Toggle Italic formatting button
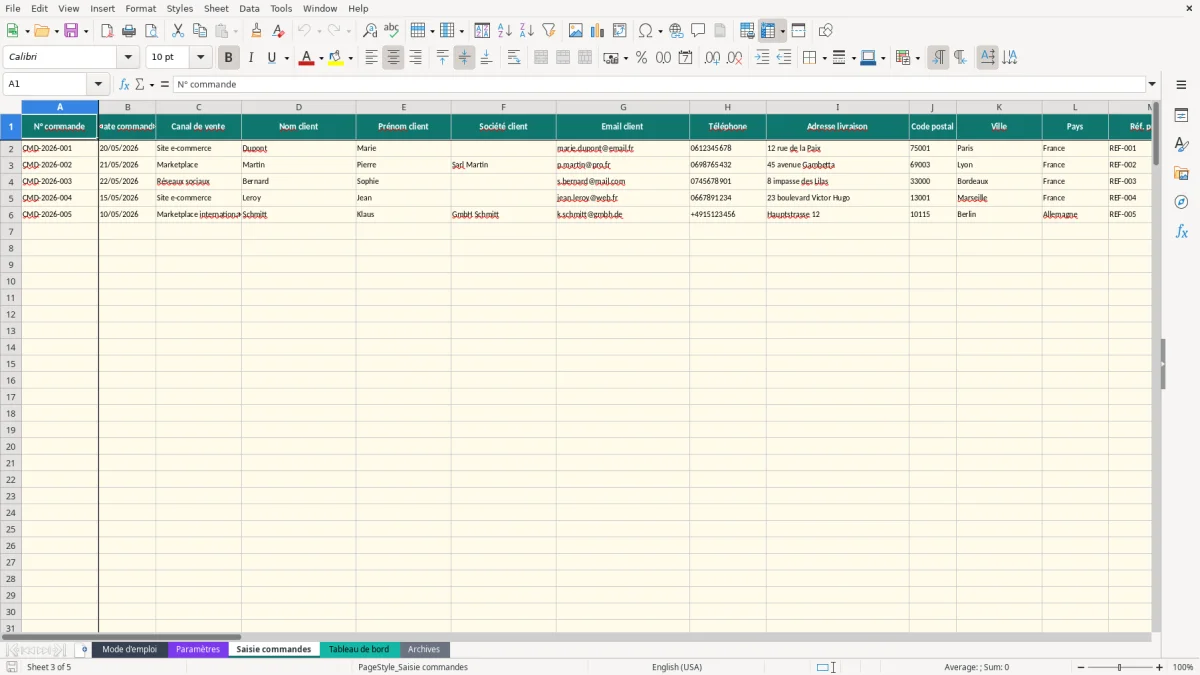This screenshot has width=1200, height=675. [x=251, y=58]
